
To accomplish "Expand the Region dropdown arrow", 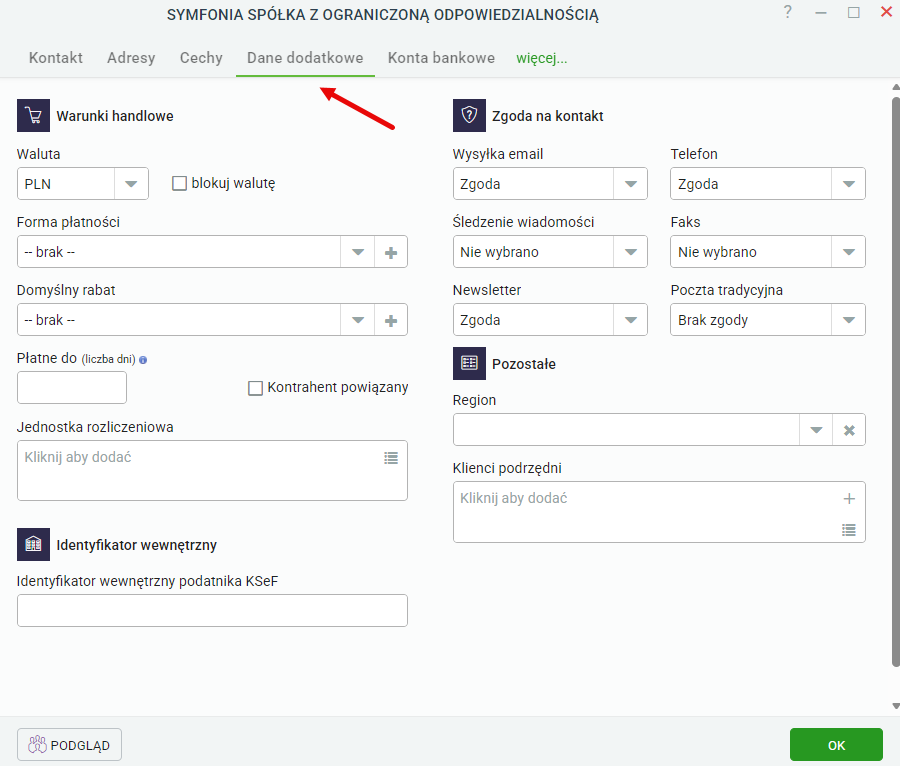I will click(x=816, y=430).
